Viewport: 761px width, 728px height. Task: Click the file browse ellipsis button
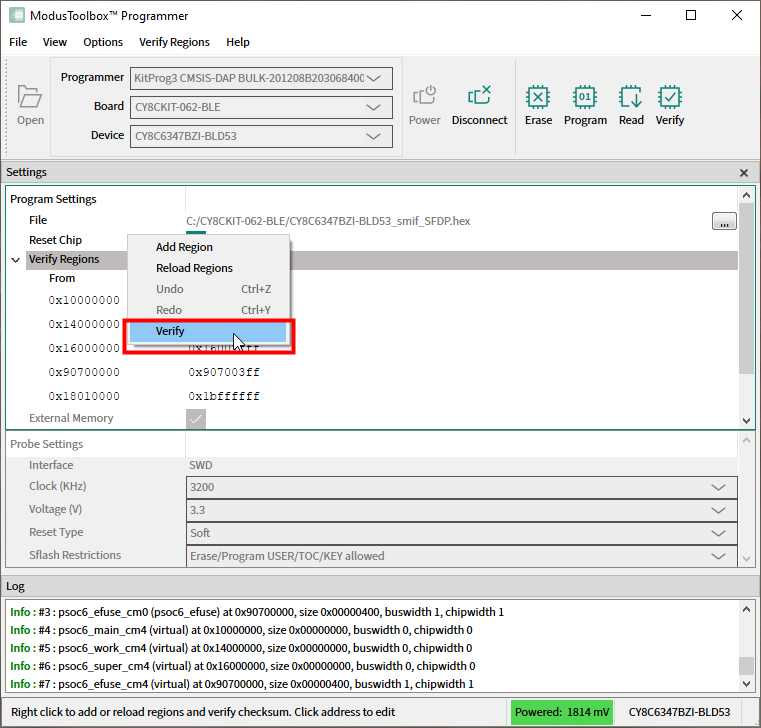724,222
